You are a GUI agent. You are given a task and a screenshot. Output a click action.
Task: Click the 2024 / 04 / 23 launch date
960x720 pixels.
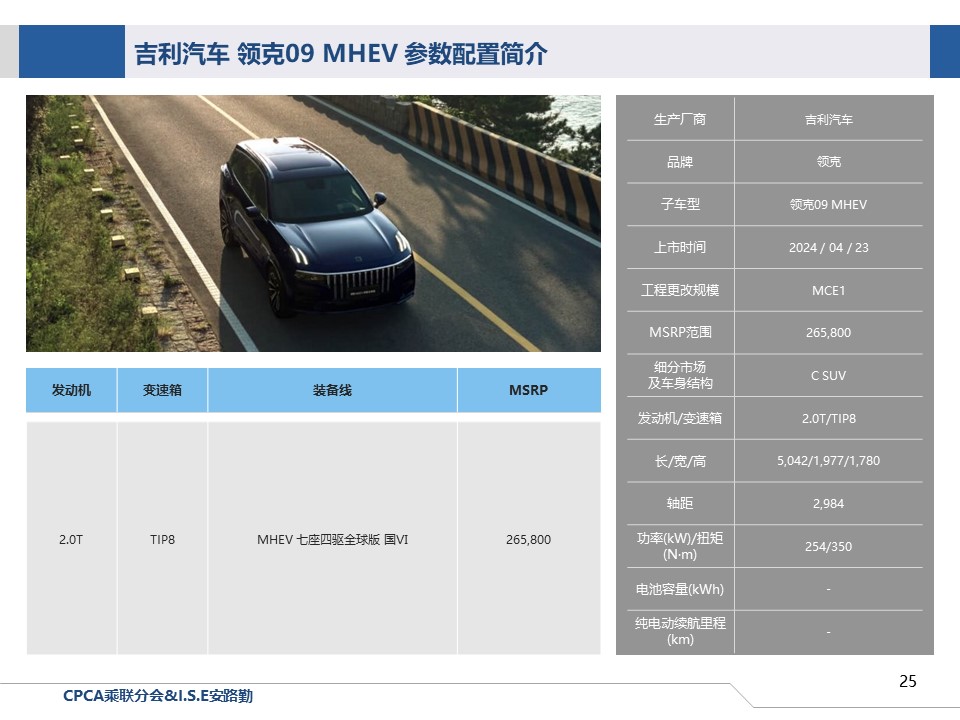tap(828, 247)
